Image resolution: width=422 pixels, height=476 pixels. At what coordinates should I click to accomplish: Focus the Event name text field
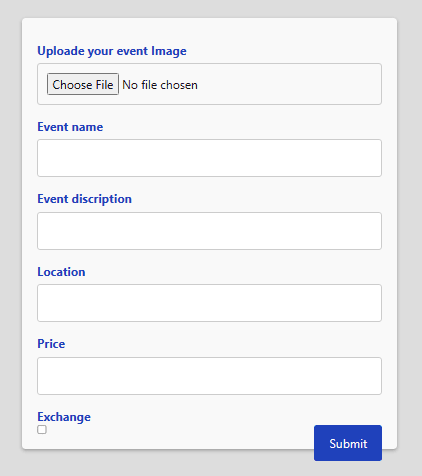coord(209,158)
